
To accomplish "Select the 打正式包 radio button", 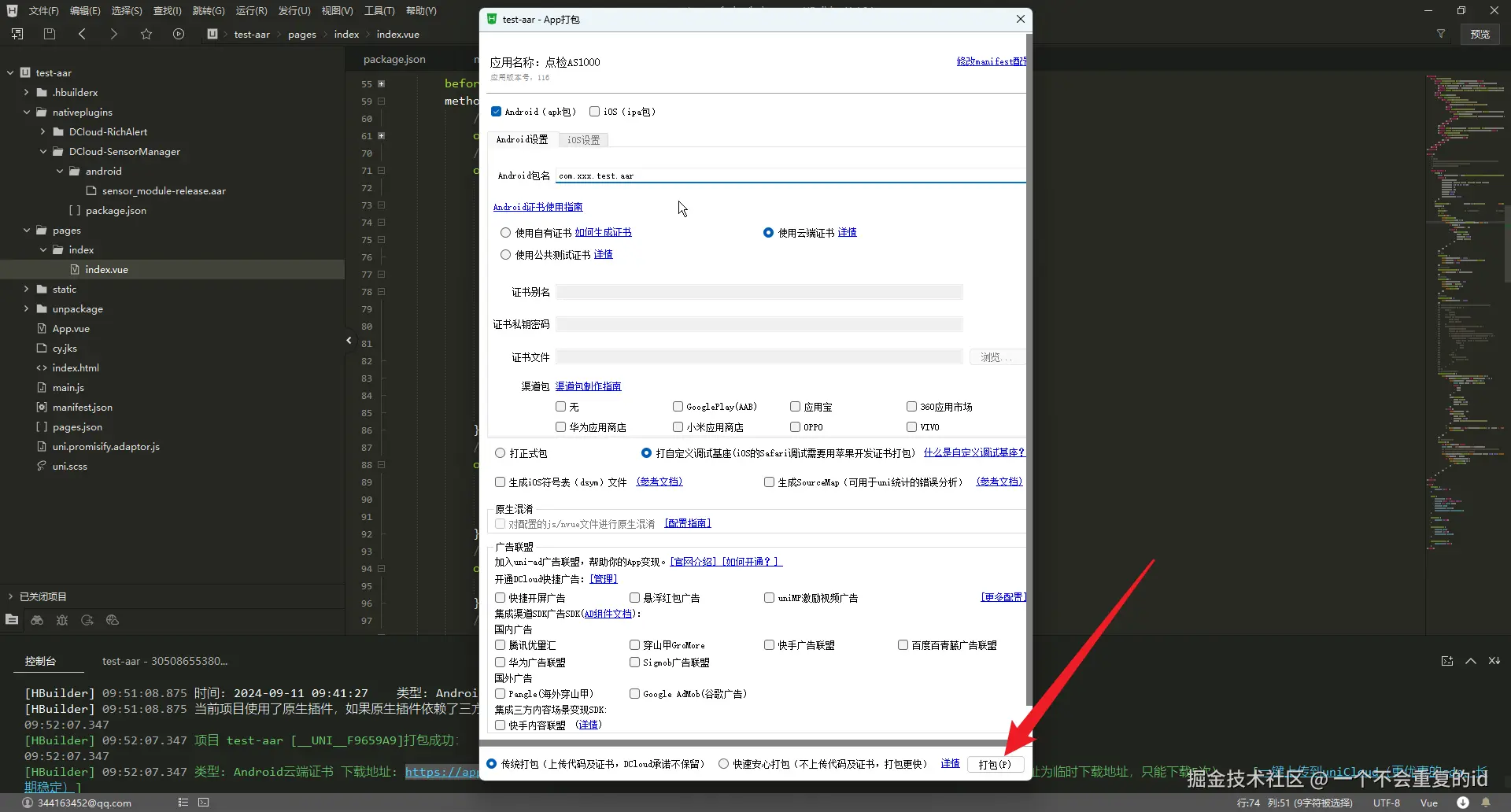I will 500,453.
